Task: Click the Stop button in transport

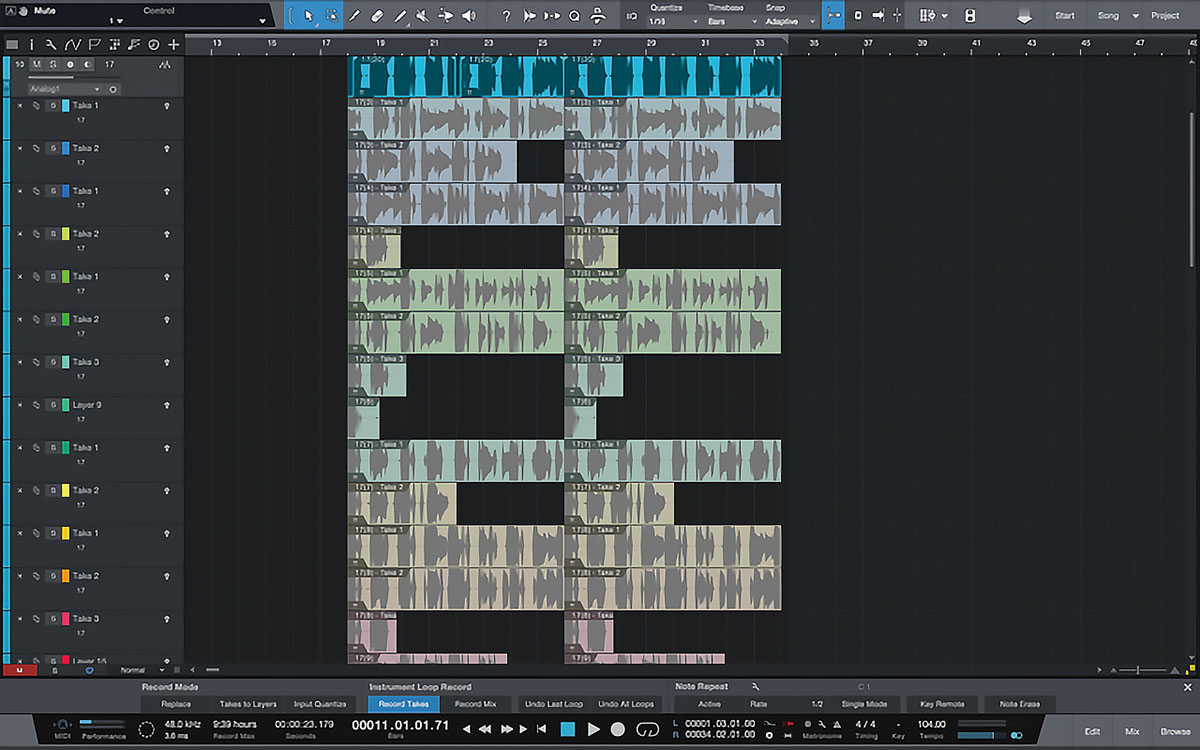Action: pyautogui.click(x=568, y=729)
